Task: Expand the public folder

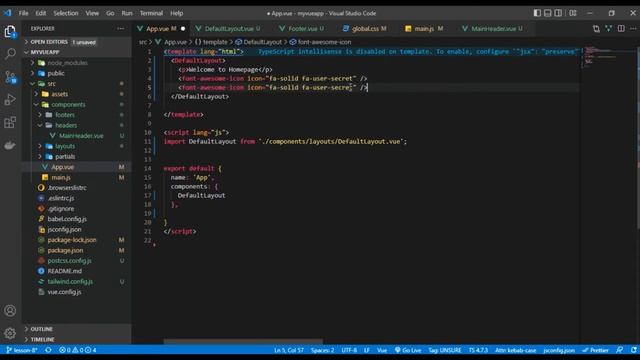Action: tap(77, 73)
